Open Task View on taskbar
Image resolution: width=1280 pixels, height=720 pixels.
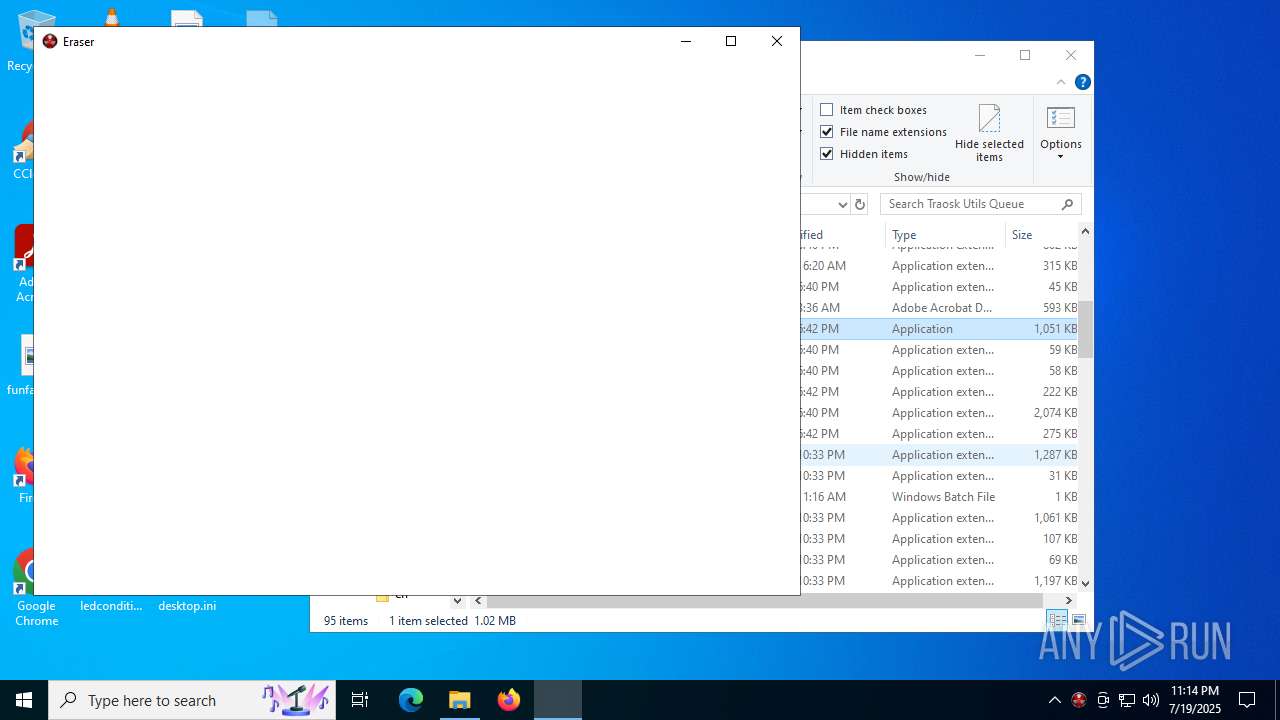click(360, 700)
